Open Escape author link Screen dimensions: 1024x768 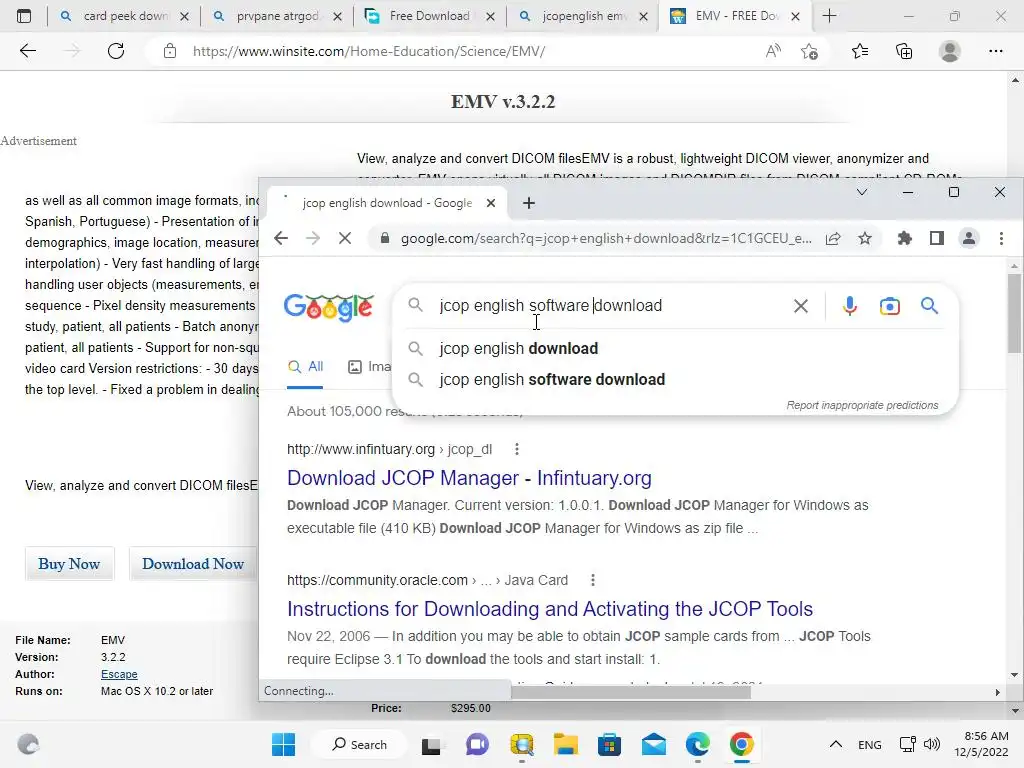[119, 674]
